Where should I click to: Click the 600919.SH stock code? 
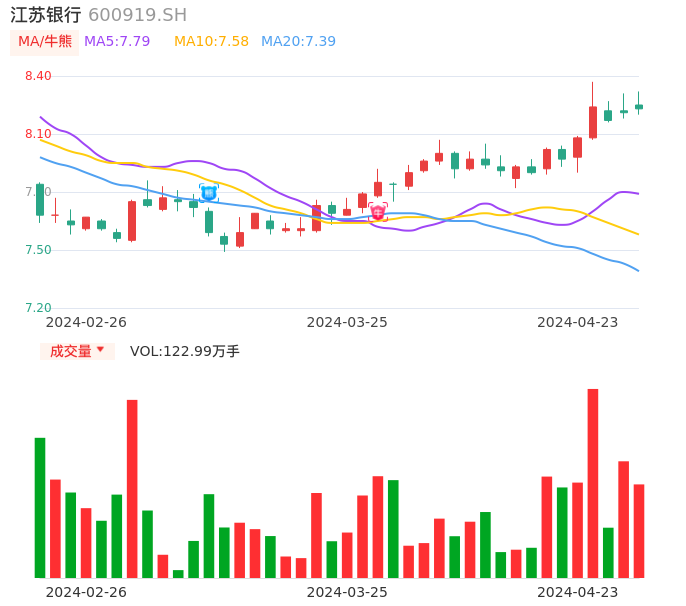tap(137, 15)
